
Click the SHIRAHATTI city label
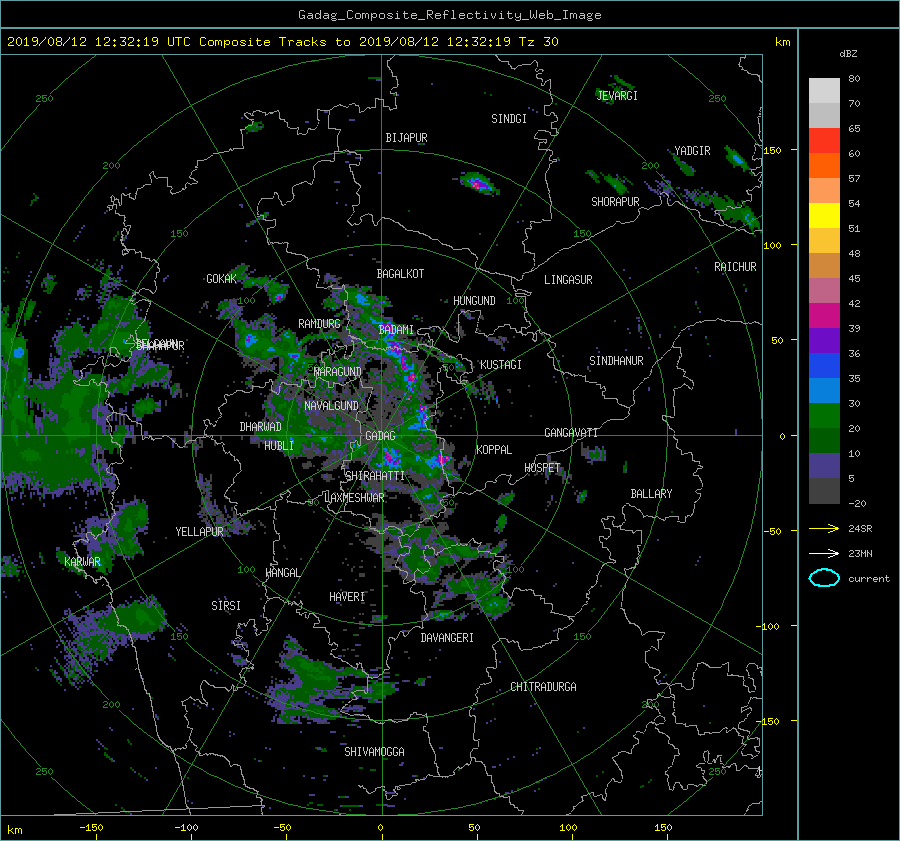point(375,476)
